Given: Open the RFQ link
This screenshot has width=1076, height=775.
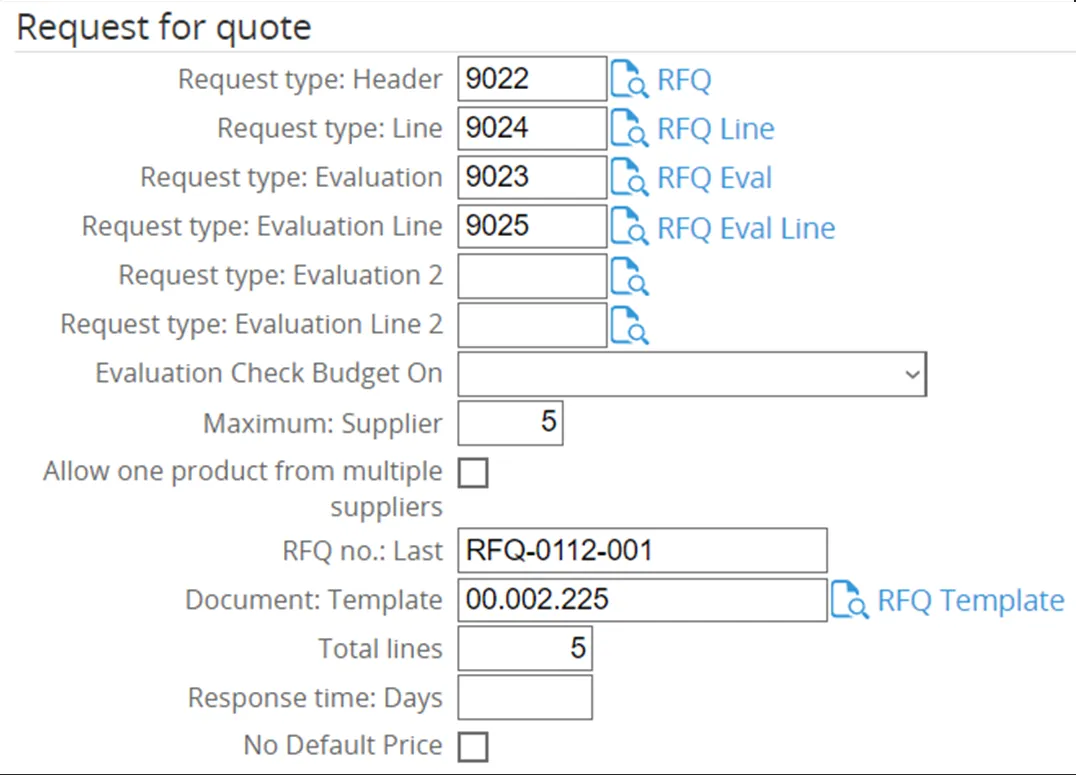Looking at the screenshot, I should click(x=684, y=80).
